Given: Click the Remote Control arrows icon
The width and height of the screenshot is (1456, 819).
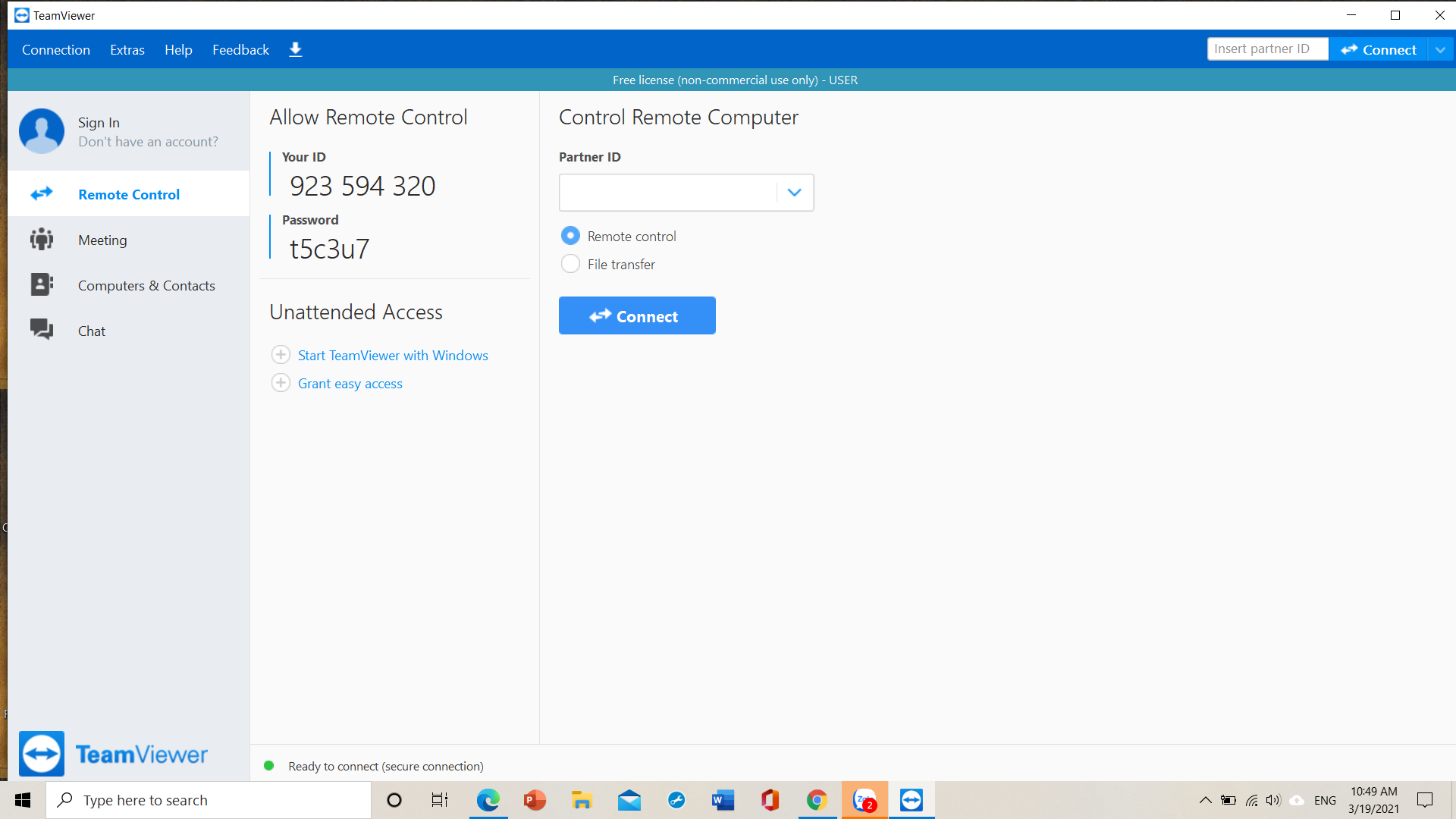Looking at the screenshot, I should pos(42,193).
